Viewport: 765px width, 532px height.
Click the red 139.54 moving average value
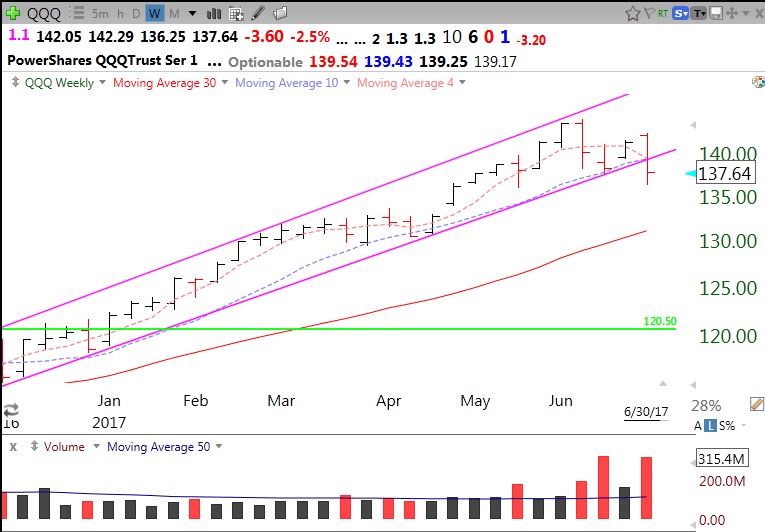[x=333, y=61]
